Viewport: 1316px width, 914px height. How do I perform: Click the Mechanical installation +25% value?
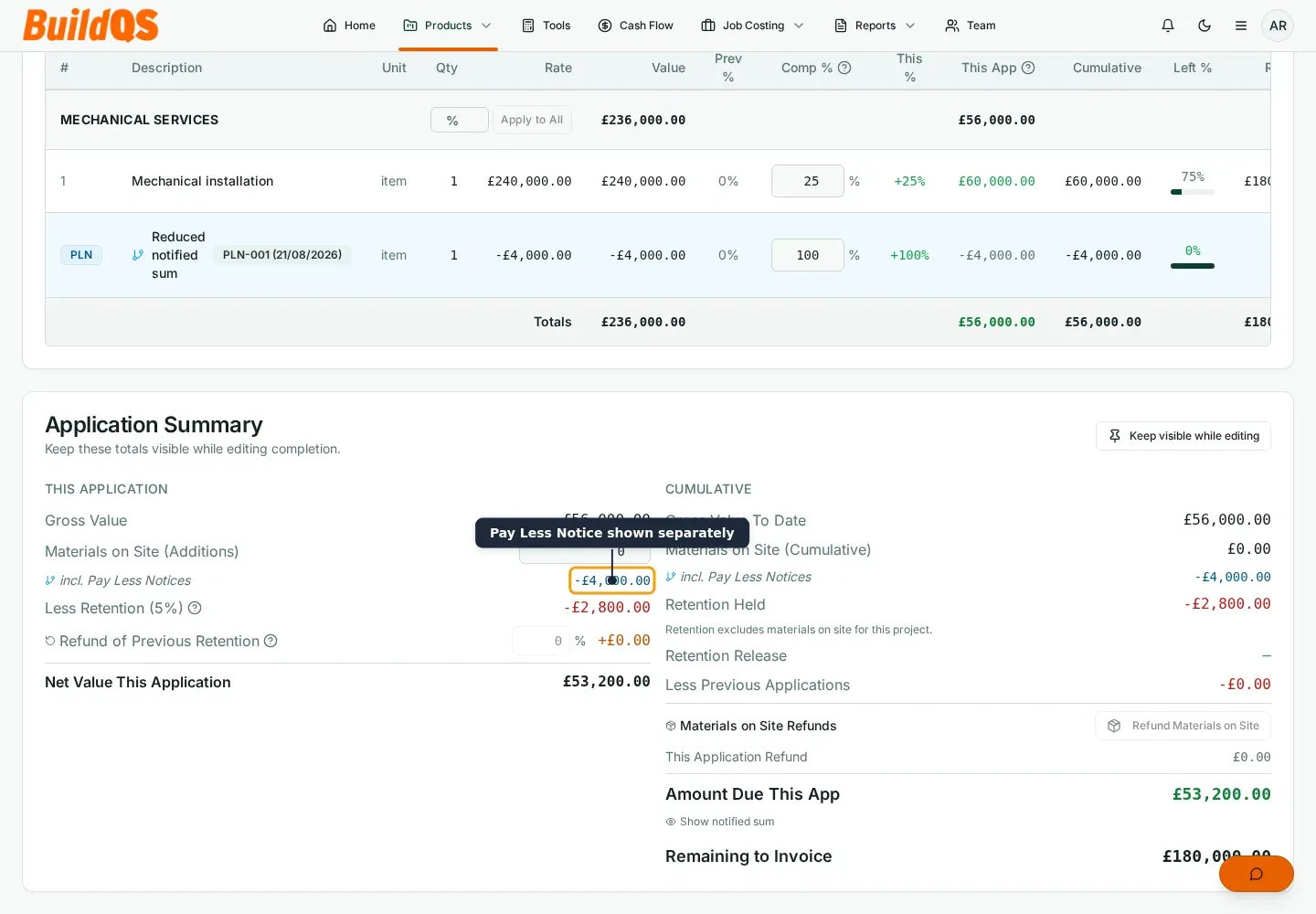[x=909, y=181]
